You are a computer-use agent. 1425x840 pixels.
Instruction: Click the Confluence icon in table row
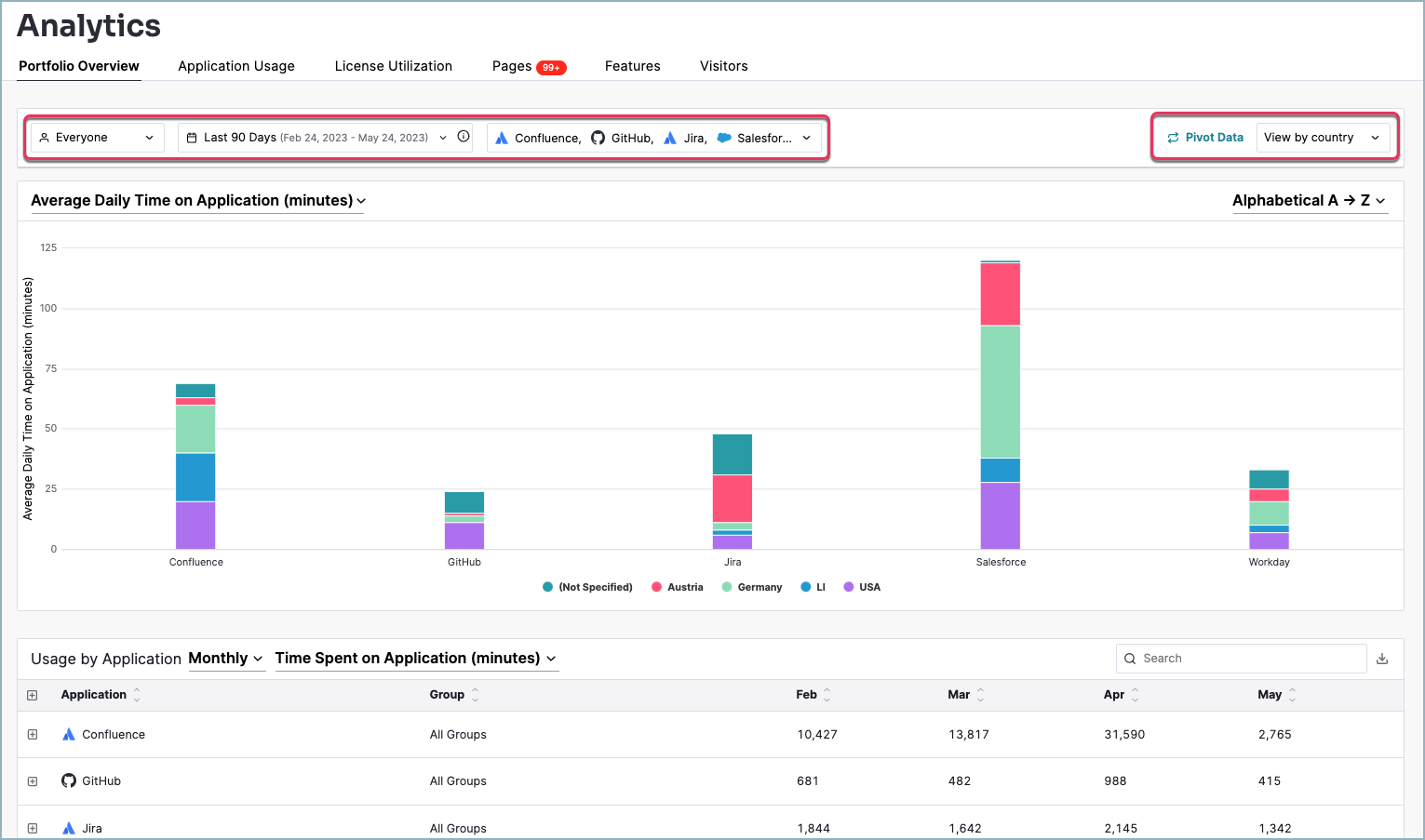[x=69, y=734]
